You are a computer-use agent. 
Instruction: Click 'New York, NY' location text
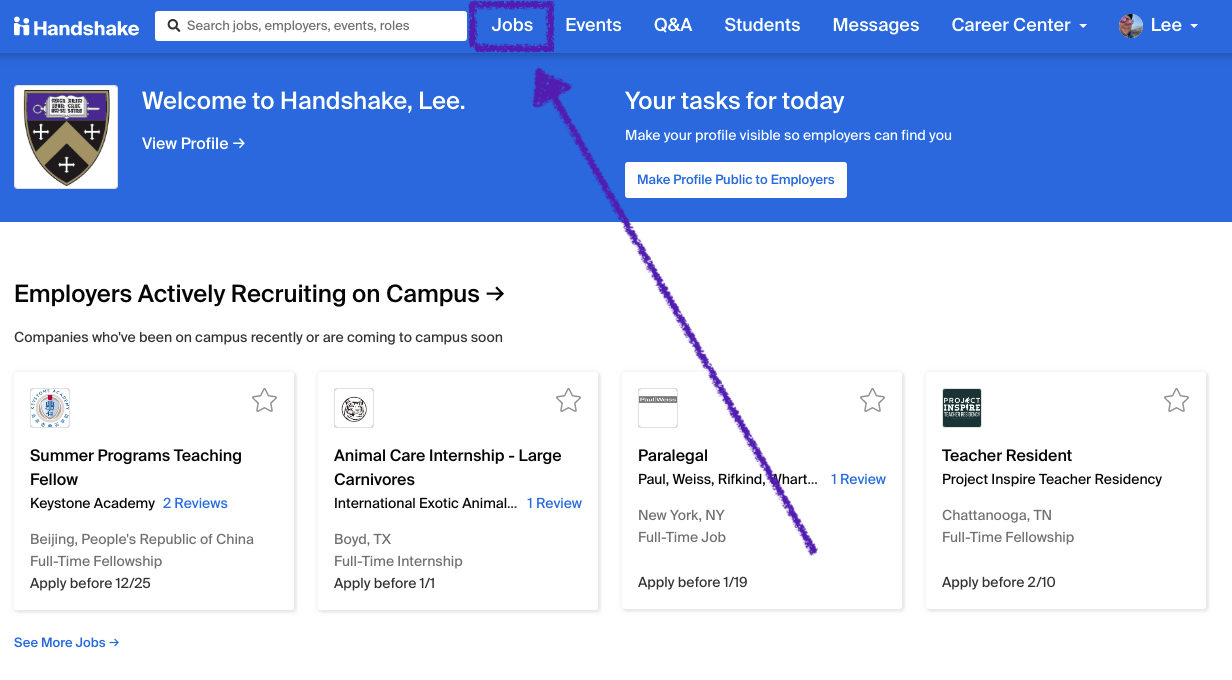[681, 515]
